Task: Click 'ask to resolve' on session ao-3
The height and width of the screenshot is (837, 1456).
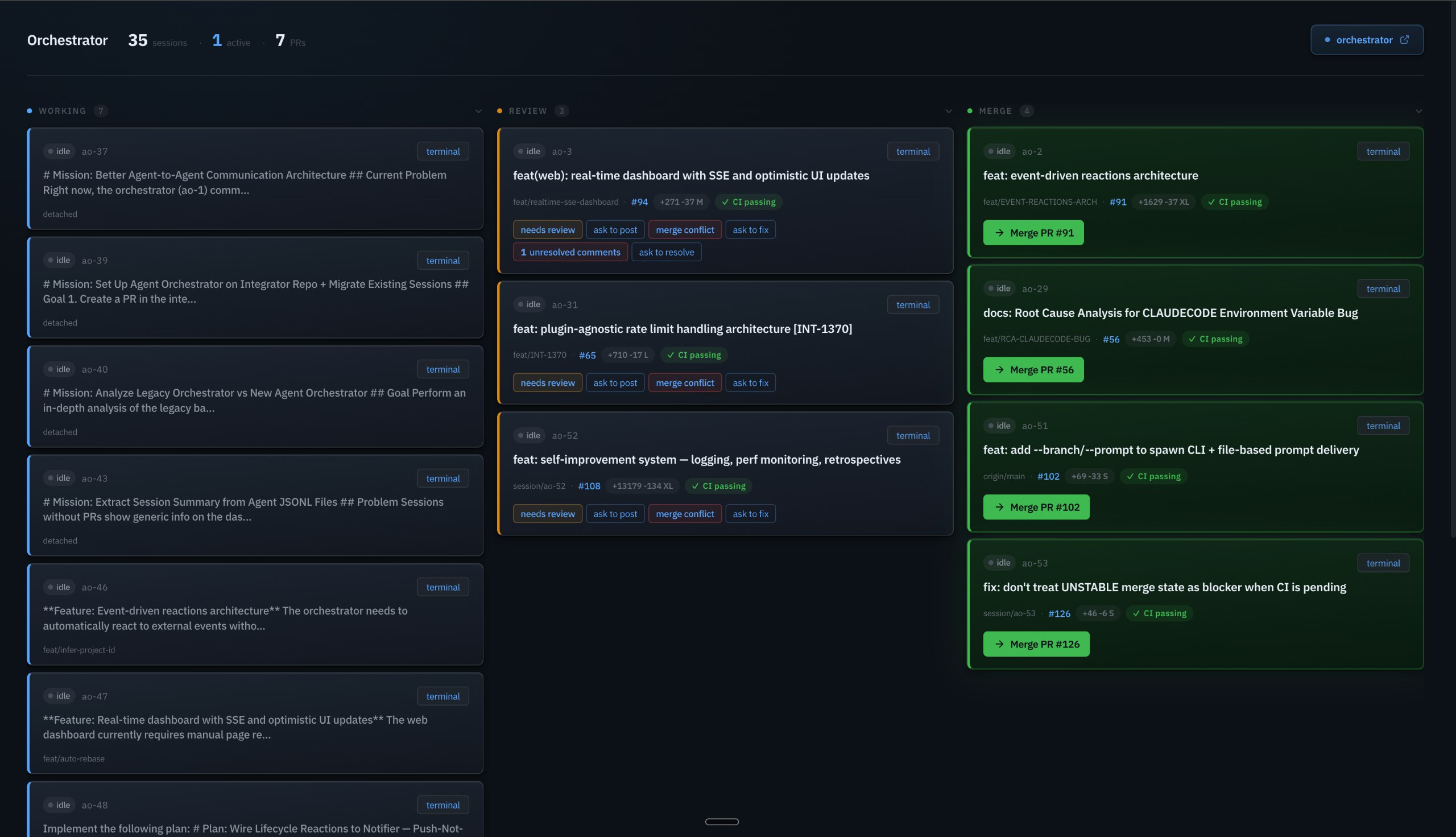Action: click(666, 252)
